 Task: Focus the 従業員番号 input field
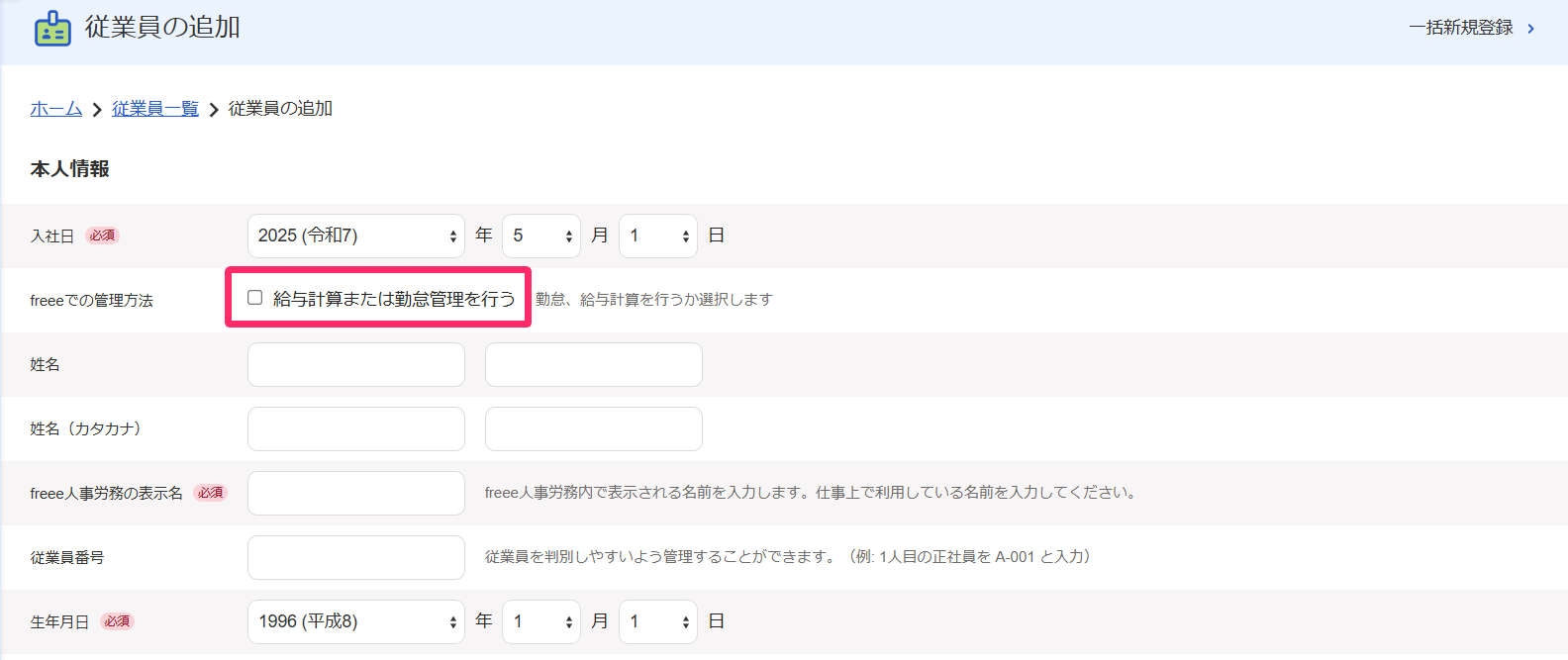[356, 557]
